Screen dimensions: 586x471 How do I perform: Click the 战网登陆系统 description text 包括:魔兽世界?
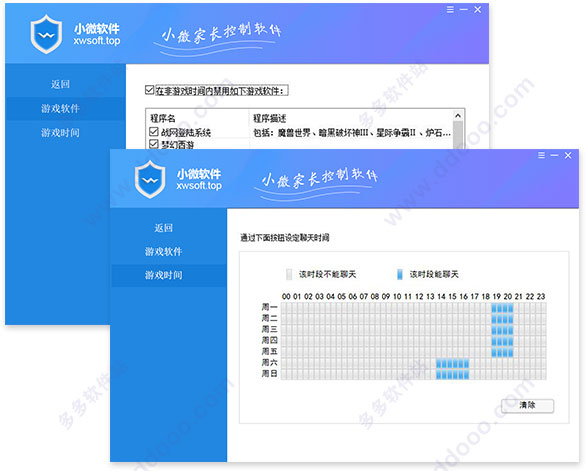[352, 133]
